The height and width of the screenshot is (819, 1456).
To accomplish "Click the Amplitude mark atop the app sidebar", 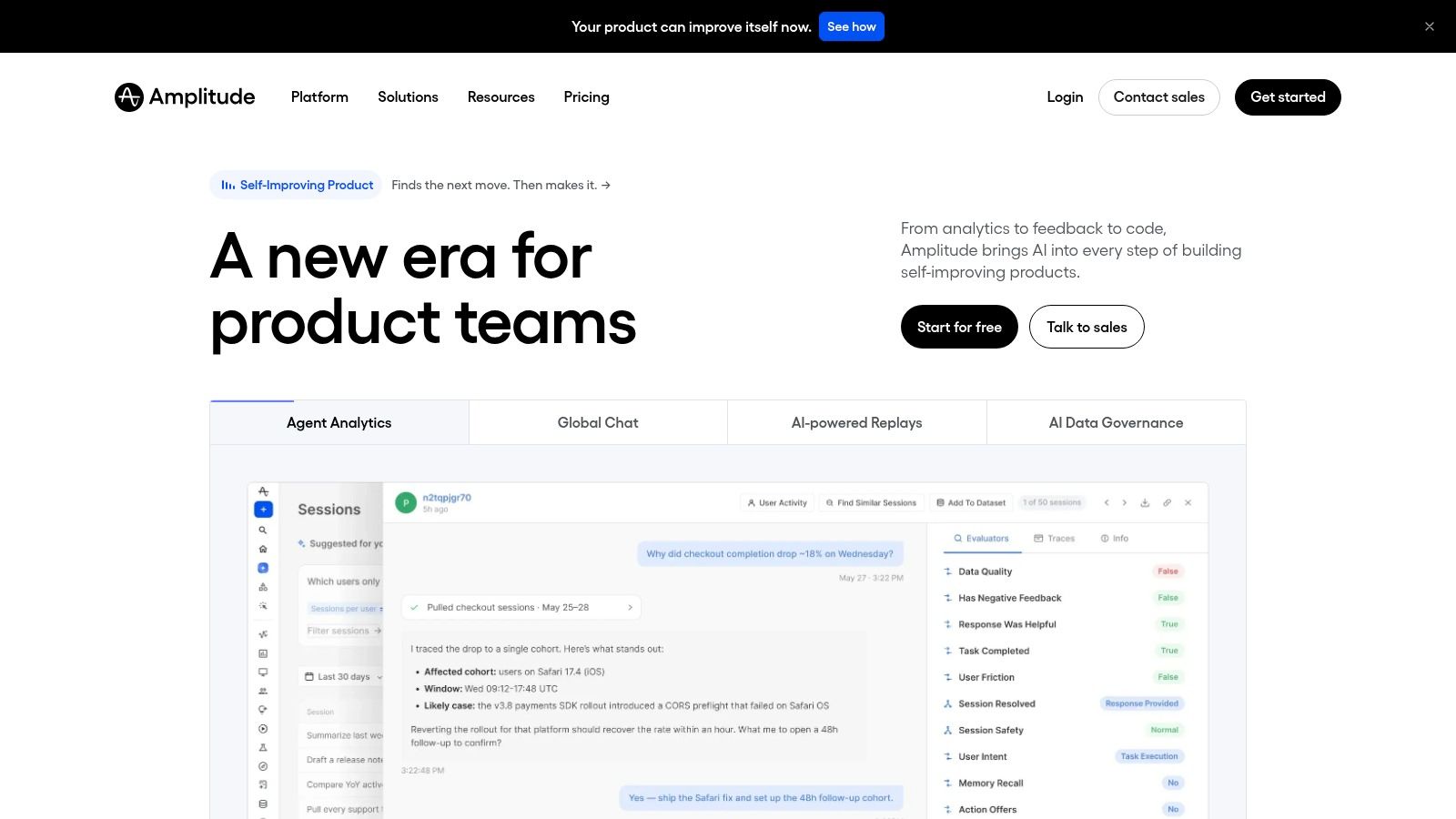I will tap(263, 491).
